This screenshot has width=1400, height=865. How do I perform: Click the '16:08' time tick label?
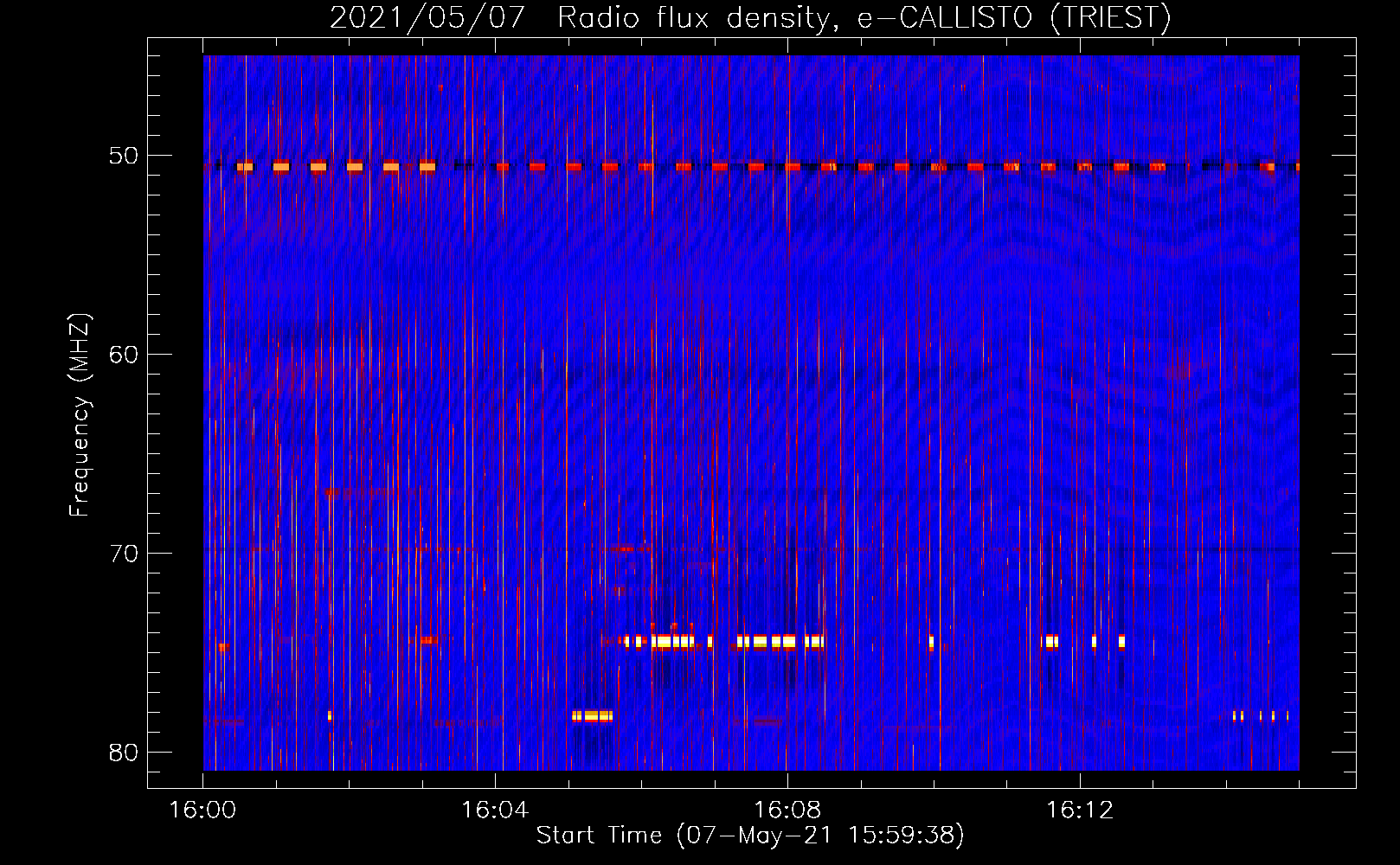tap(787, 811)
